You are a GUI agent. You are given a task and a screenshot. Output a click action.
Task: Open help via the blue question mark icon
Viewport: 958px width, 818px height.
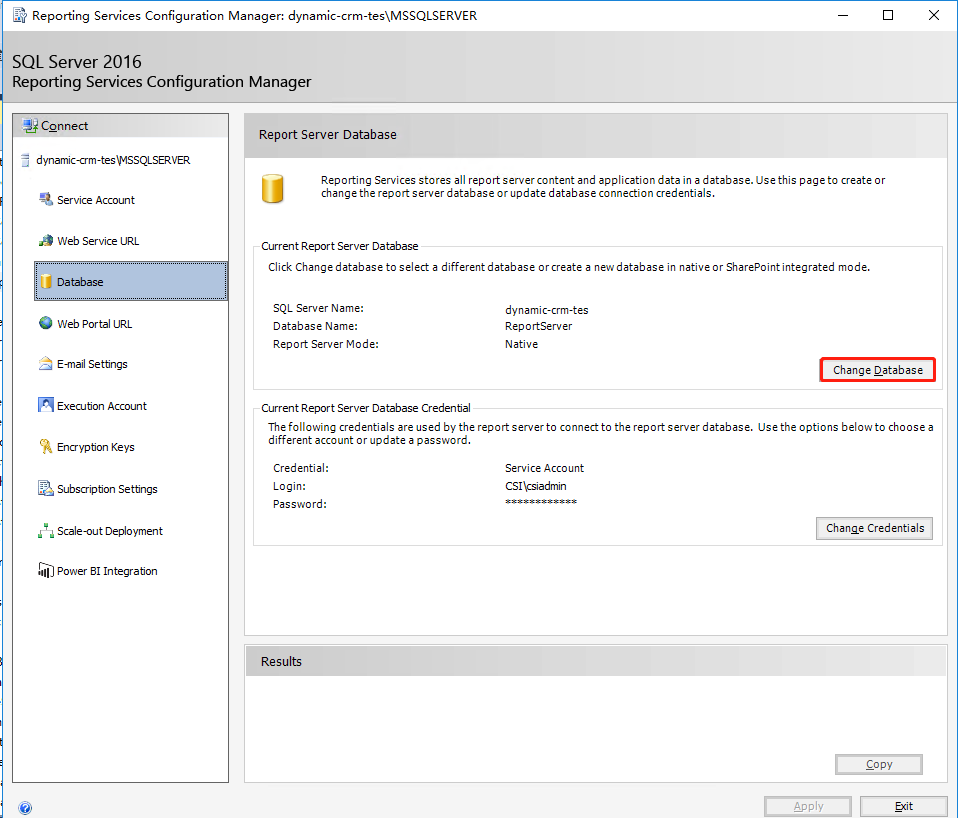[x=25, y=808]
